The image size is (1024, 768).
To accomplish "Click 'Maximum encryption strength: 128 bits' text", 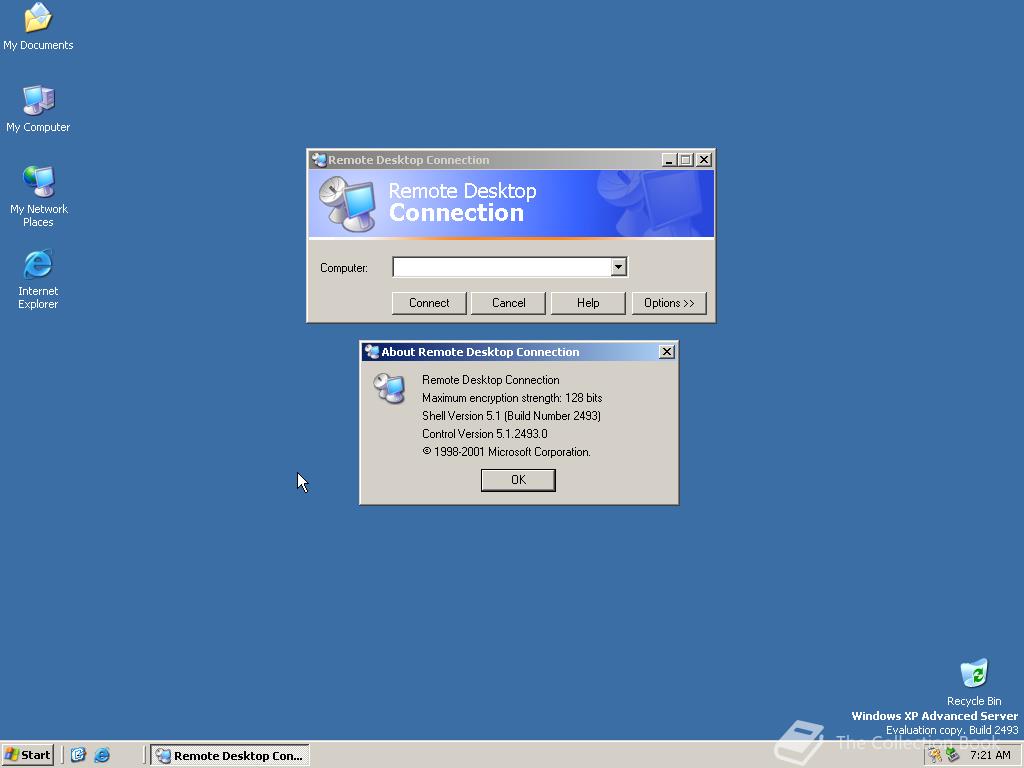I will [512, 398].
